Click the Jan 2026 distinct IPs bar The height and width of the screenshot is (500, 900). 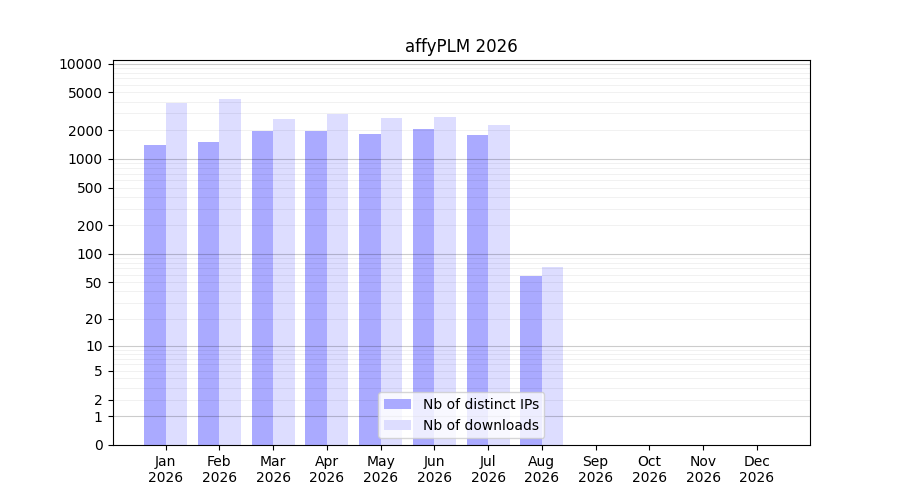(155, 295)
